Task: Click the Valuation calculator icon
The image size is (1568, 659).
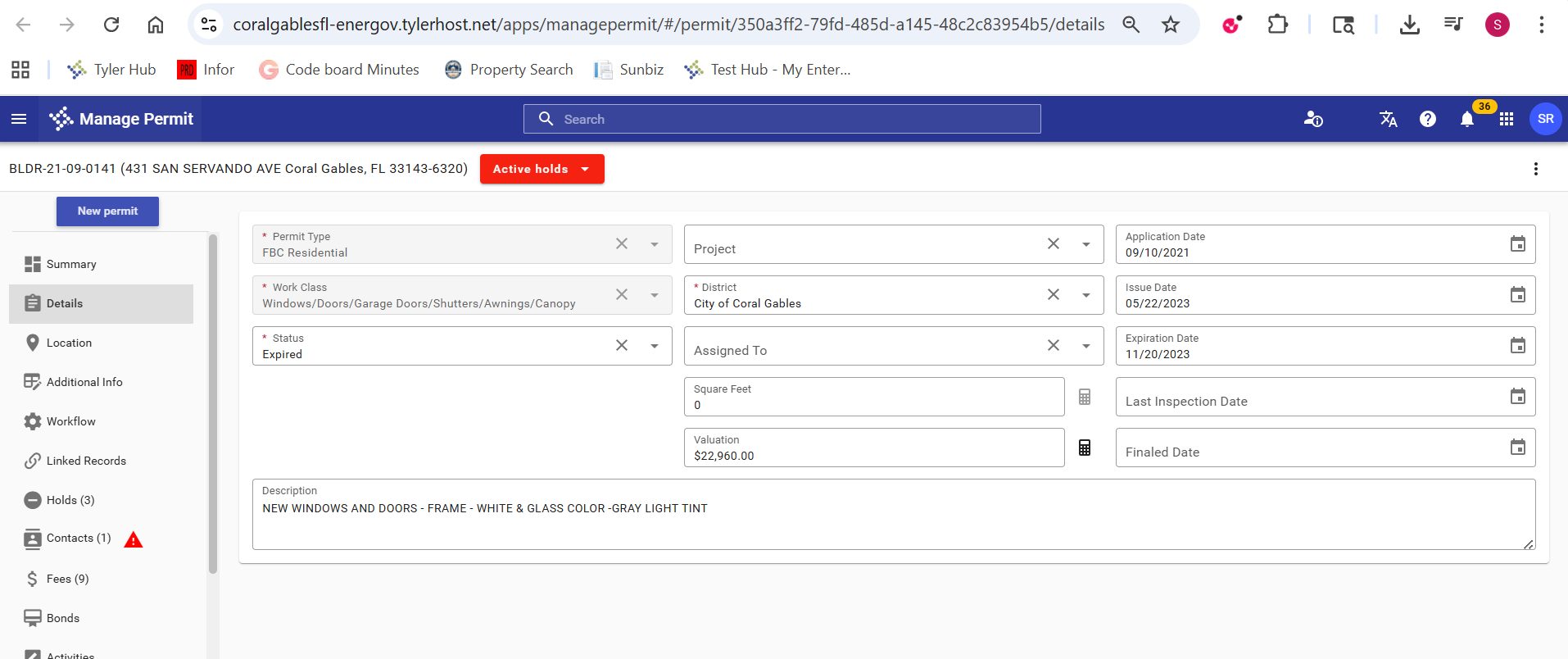Action: (1084, 448)
